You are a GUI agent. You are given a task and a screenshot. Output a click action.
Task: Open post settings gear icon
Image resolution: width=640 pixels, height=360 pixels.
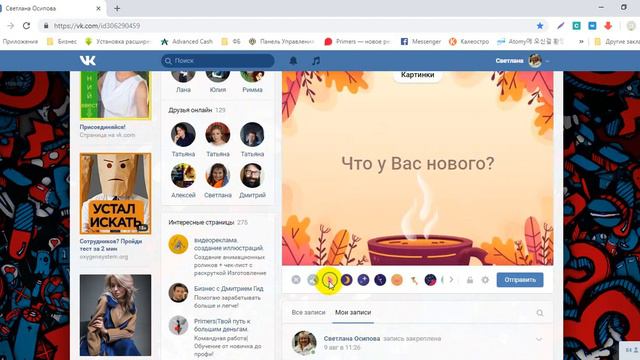tap(485, 280)
